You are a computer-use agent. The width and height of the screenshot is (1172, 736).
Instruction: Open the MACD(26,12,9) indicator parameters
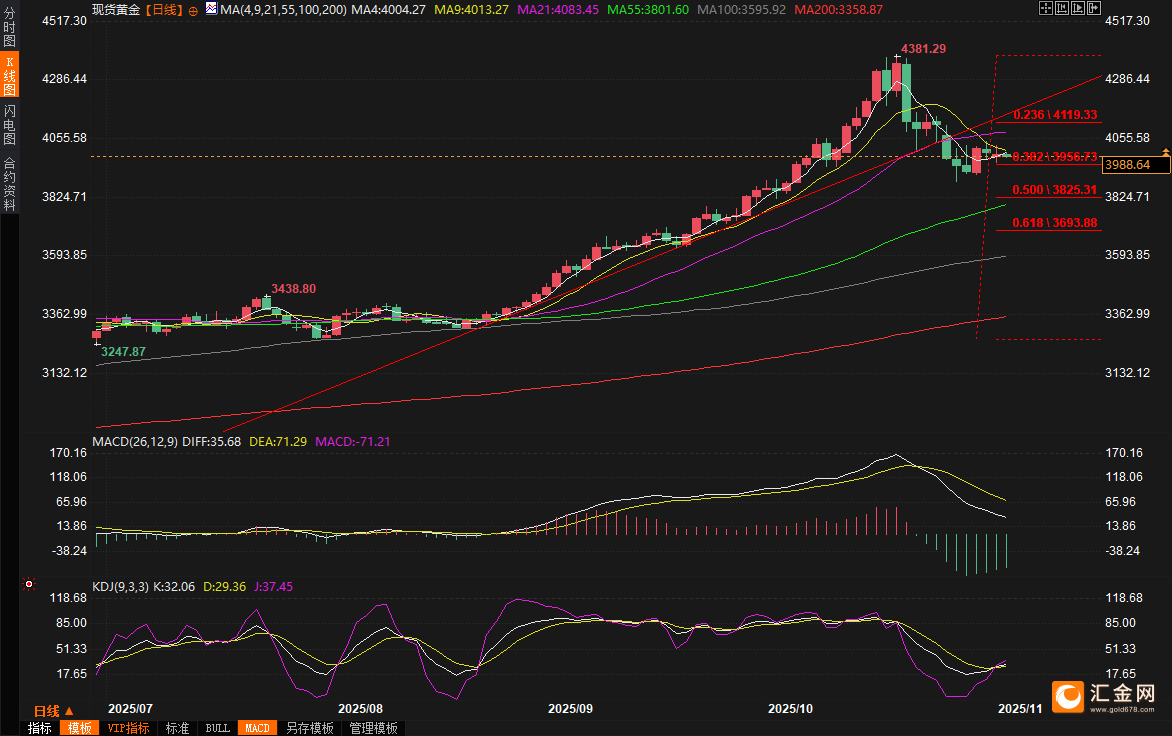134,441
